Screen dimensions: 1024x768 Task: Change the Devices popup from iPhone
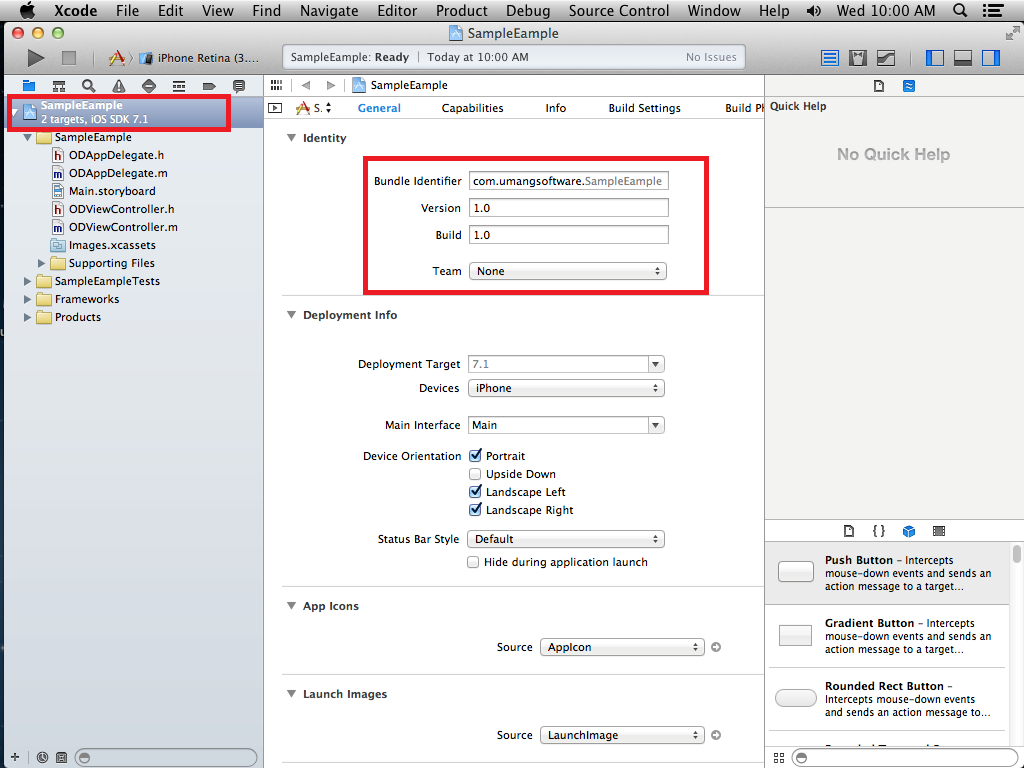point(566,389)
